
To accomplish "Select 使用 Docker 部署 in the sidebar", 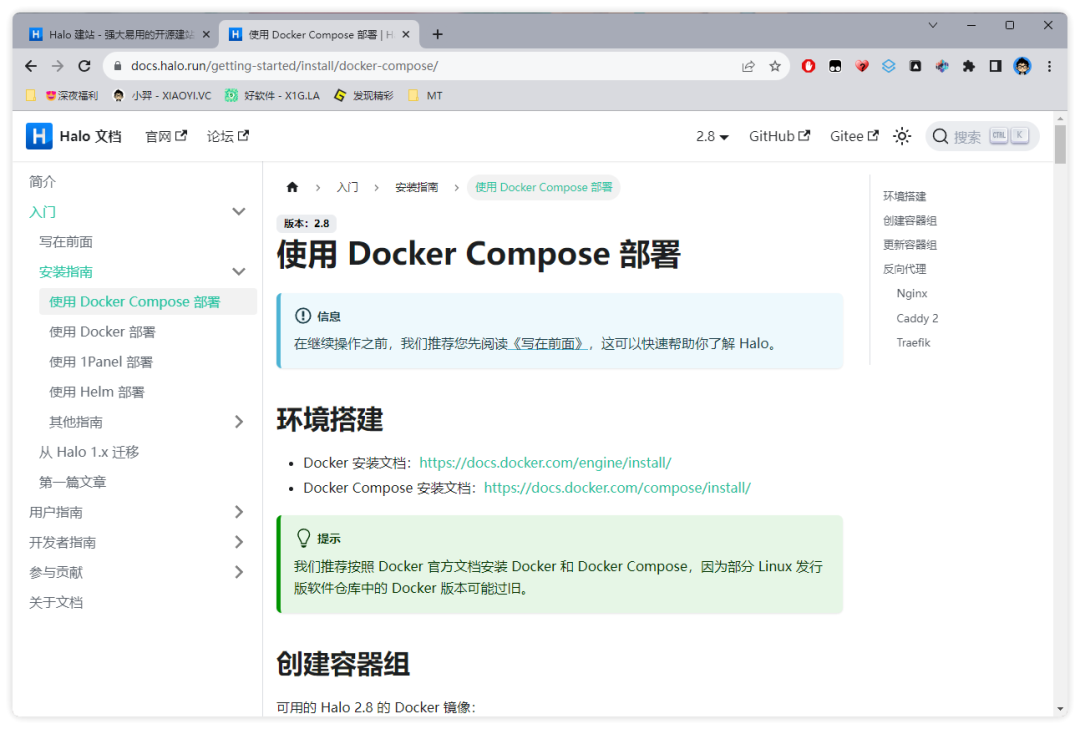I will (102, 332).
